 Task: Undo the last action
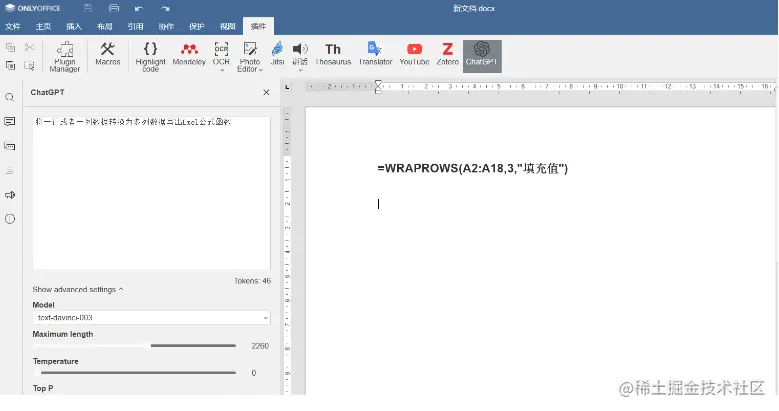(x=139, y=8)
